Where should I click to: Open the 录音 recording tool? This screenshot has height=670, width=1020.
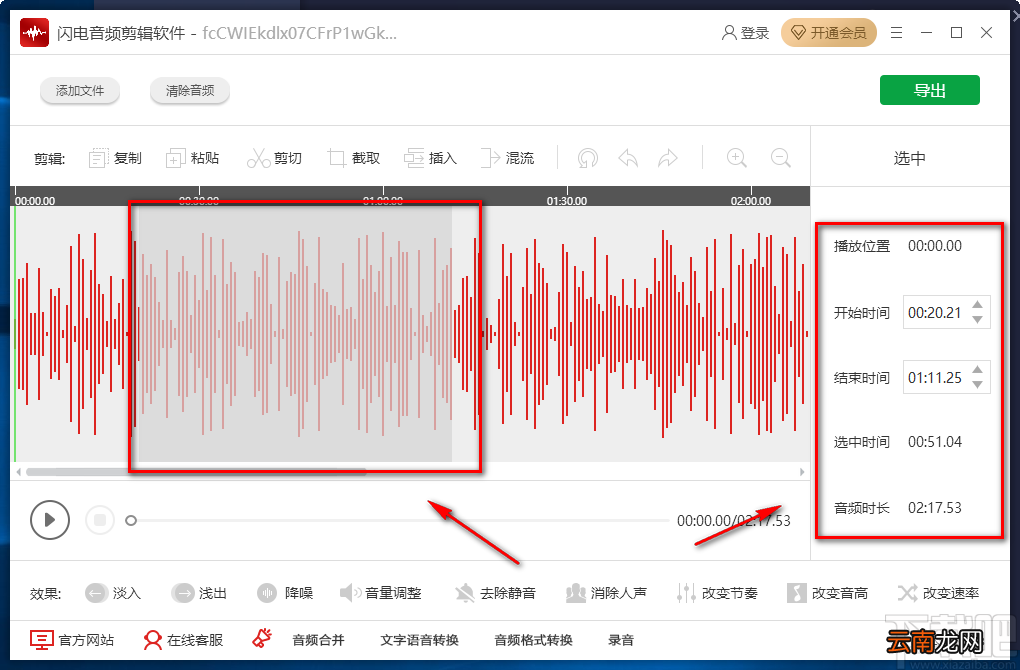click(x=621, y=640)
